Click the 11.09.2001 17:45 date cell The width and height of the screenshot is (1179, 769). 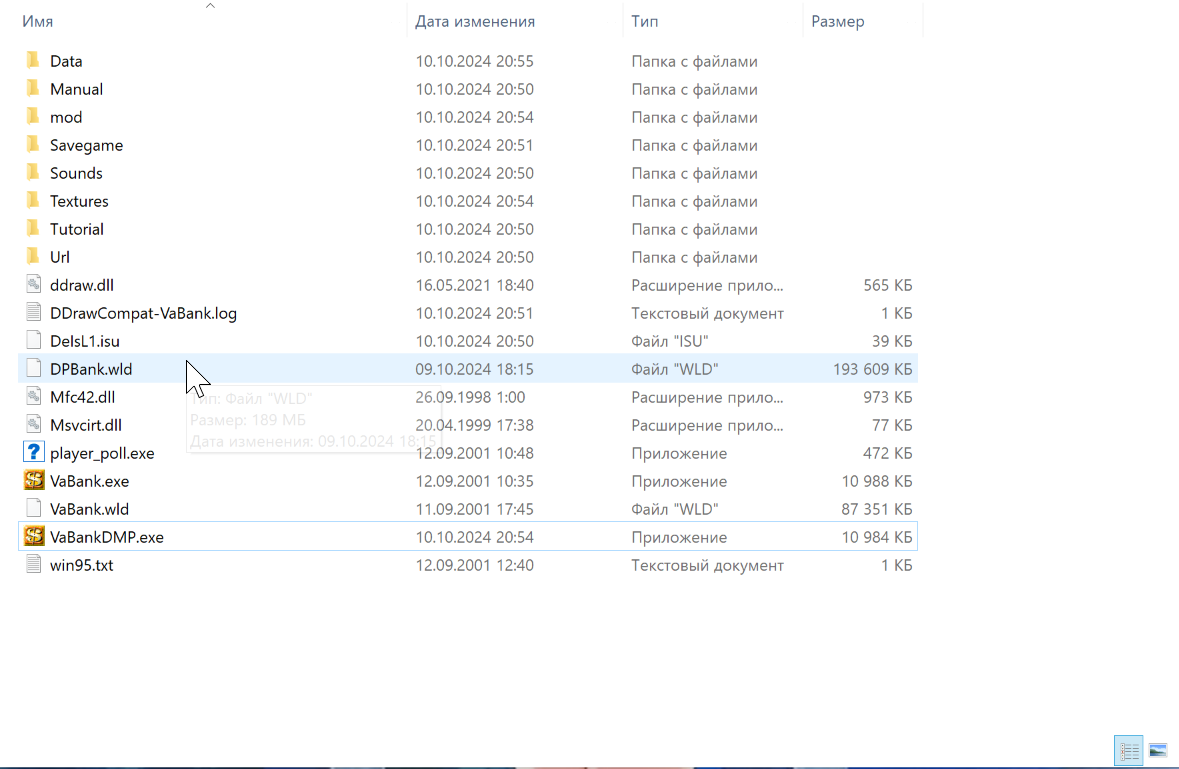(474, 509)
